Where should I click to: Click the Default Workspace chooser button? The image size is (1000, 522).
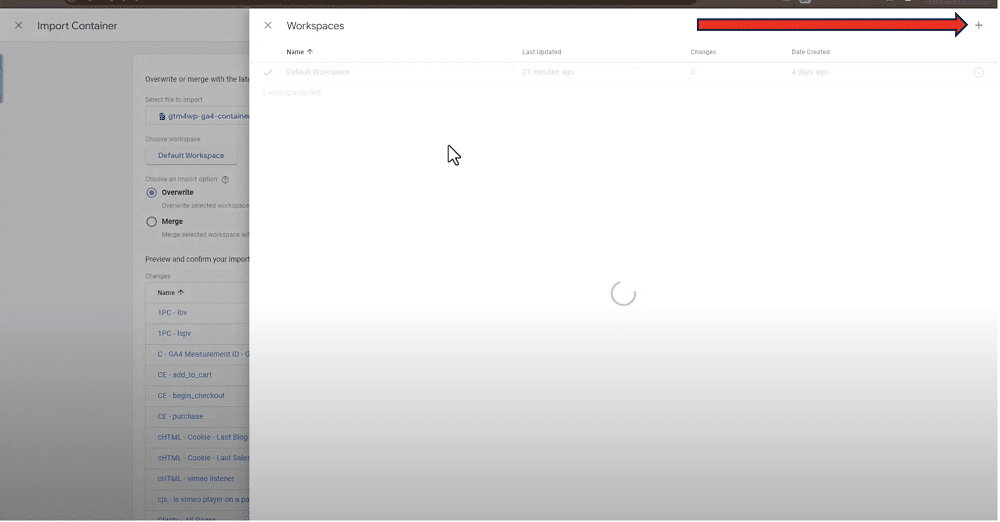[x=191, y=156]
